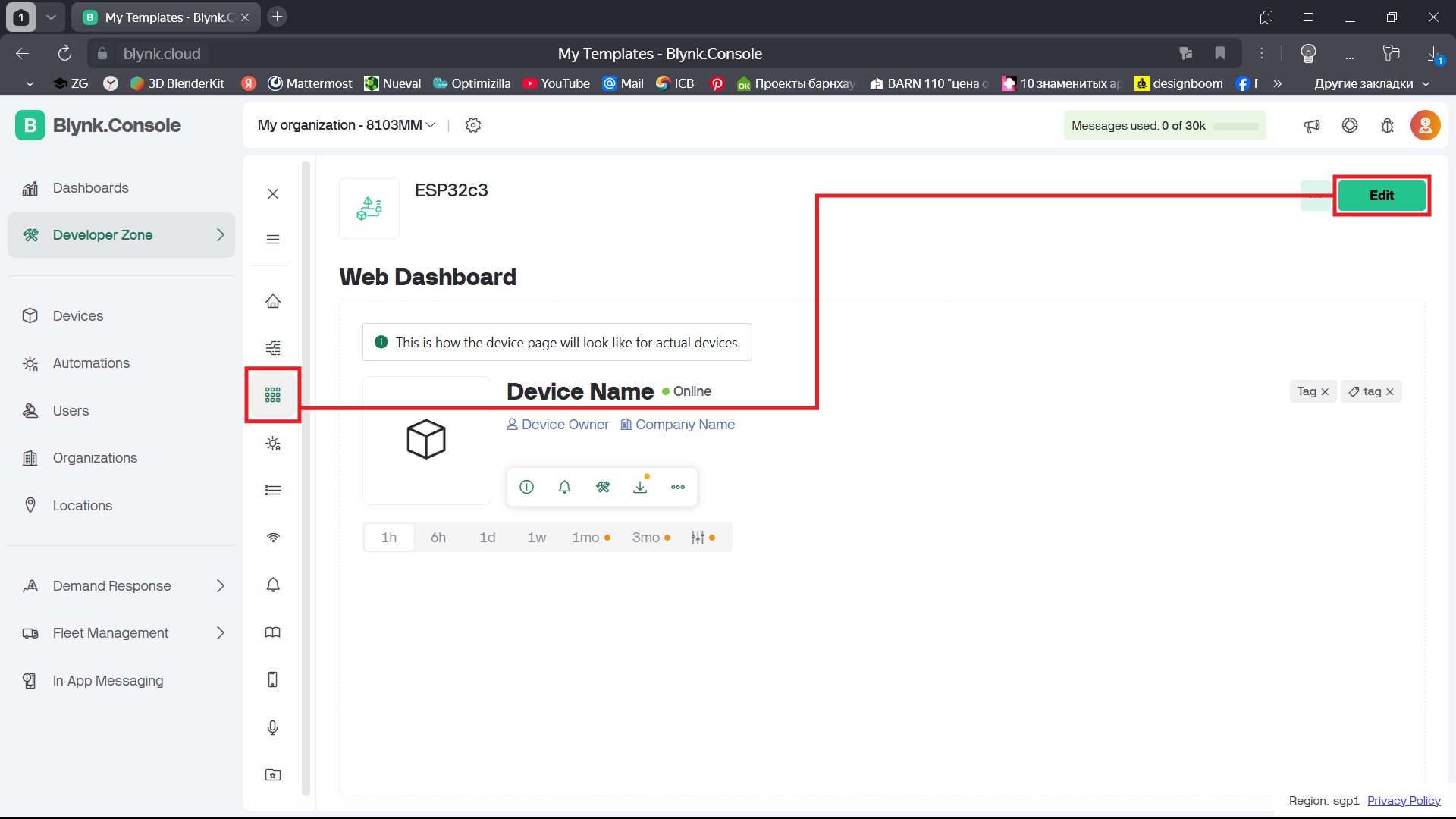Expand the bookmarks overflow chevrons
Viewport: 1456px width, 819px height.
coord(1278,83)
